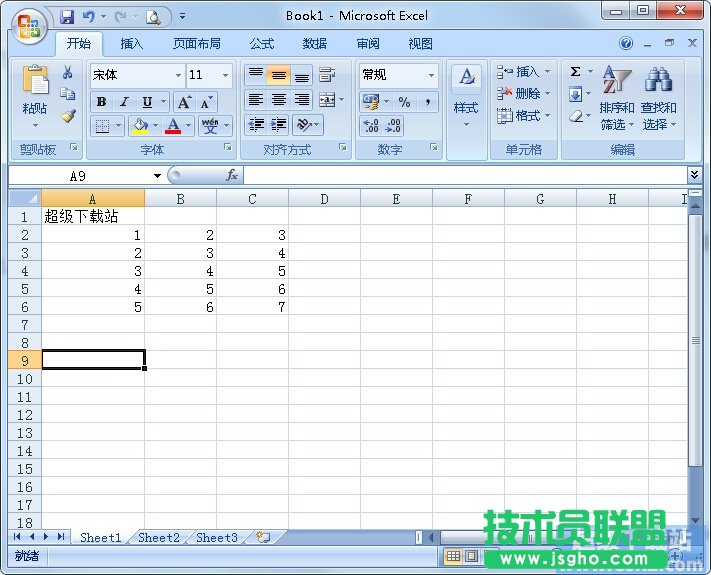This screenshot has width=711, height=575.
Task: Increase decimal places
Action: [x=371, y=126]
